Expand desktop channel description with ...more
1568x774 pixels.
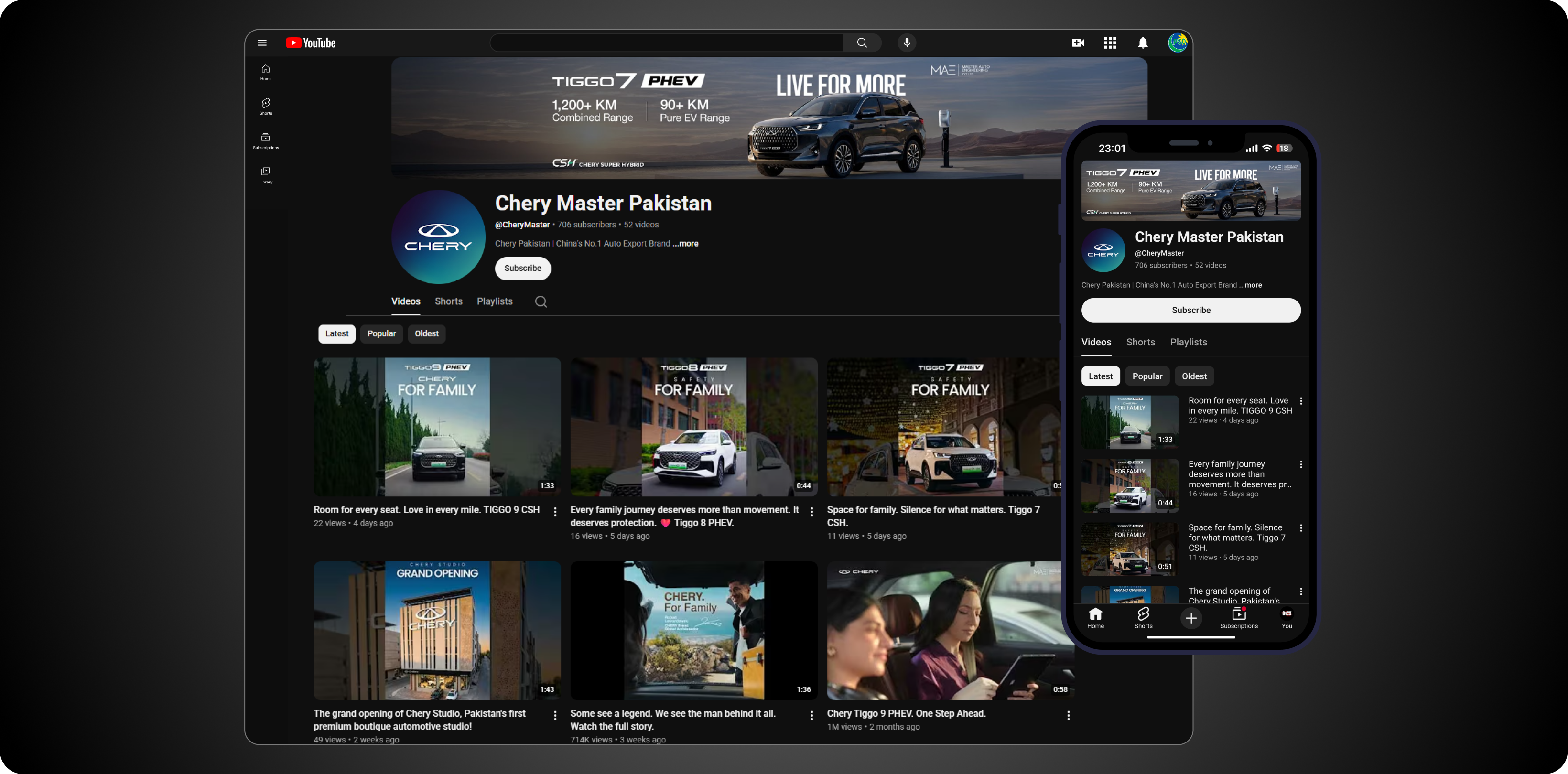685,243
